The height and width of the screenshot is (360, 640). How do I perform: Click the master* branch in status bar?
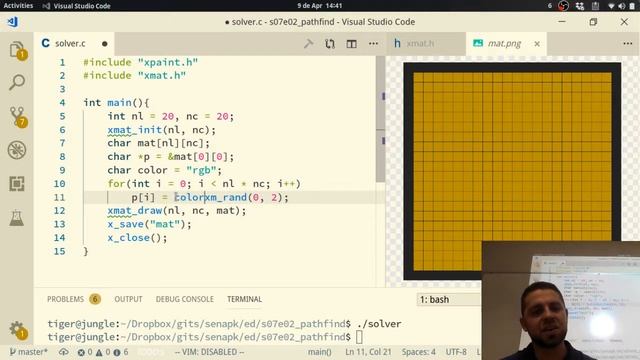(x=28, y=352)
